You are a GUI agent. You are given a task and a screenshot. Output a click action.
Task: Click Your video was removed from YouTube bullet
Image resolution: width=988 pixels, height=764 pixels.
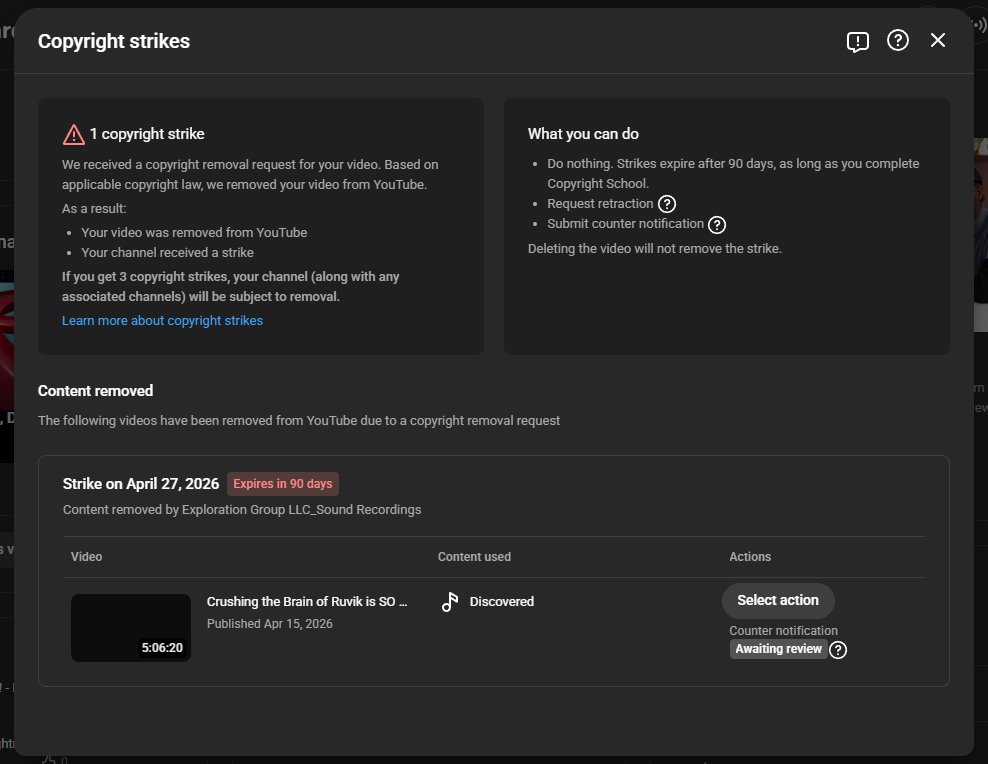(194, 232)
